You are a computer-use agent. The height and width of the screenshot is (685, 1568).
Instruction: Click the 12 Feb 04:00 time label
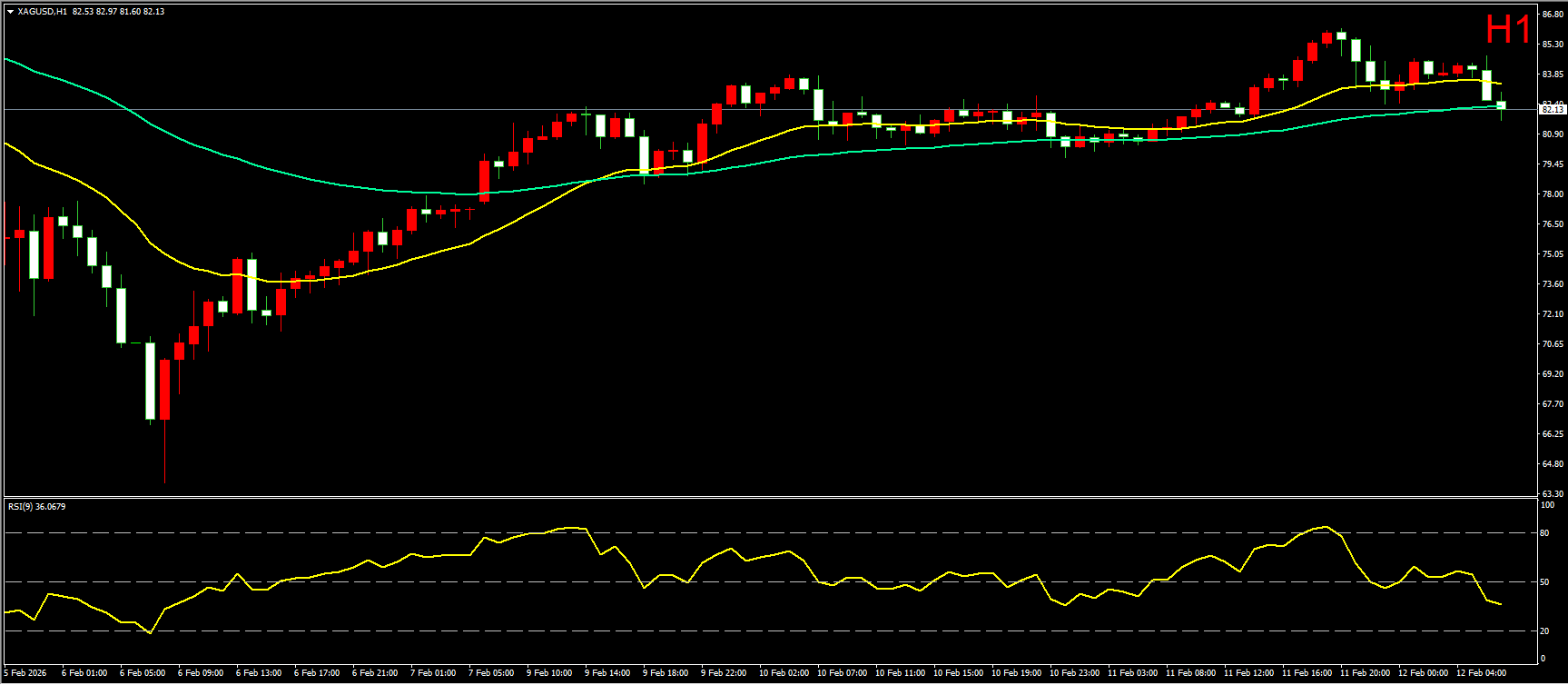[1480, 673]
